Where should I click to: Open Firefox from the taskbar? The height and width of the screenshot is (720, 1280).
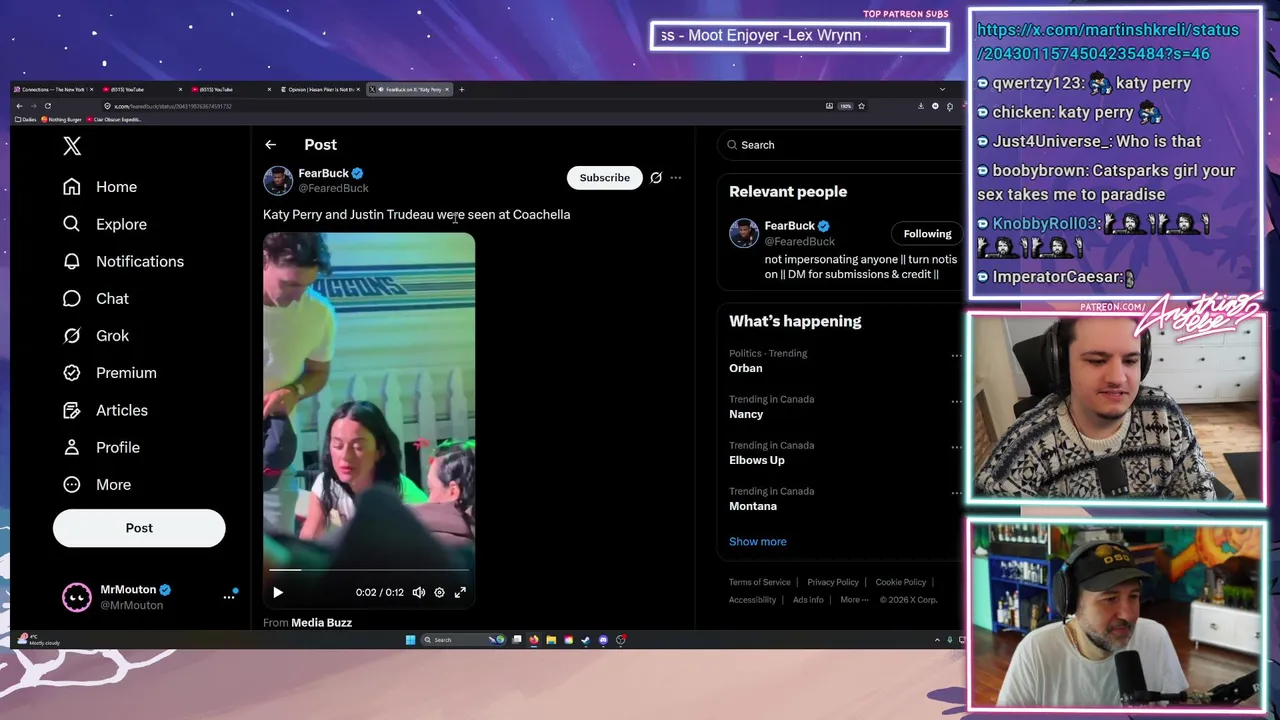[x=534, y=640]
